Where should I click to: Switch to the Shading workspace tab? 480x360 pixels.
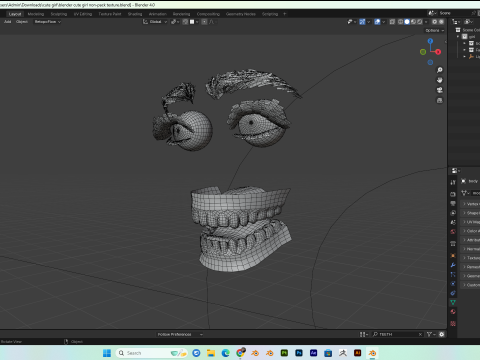(135, 14)
